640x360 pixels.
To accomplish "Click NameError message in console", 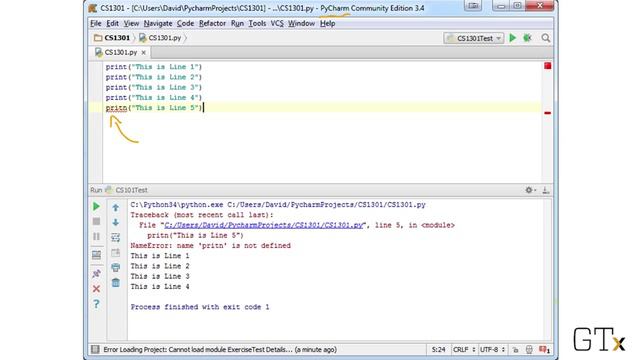I will pyautogui.click(x=211, y=246).
